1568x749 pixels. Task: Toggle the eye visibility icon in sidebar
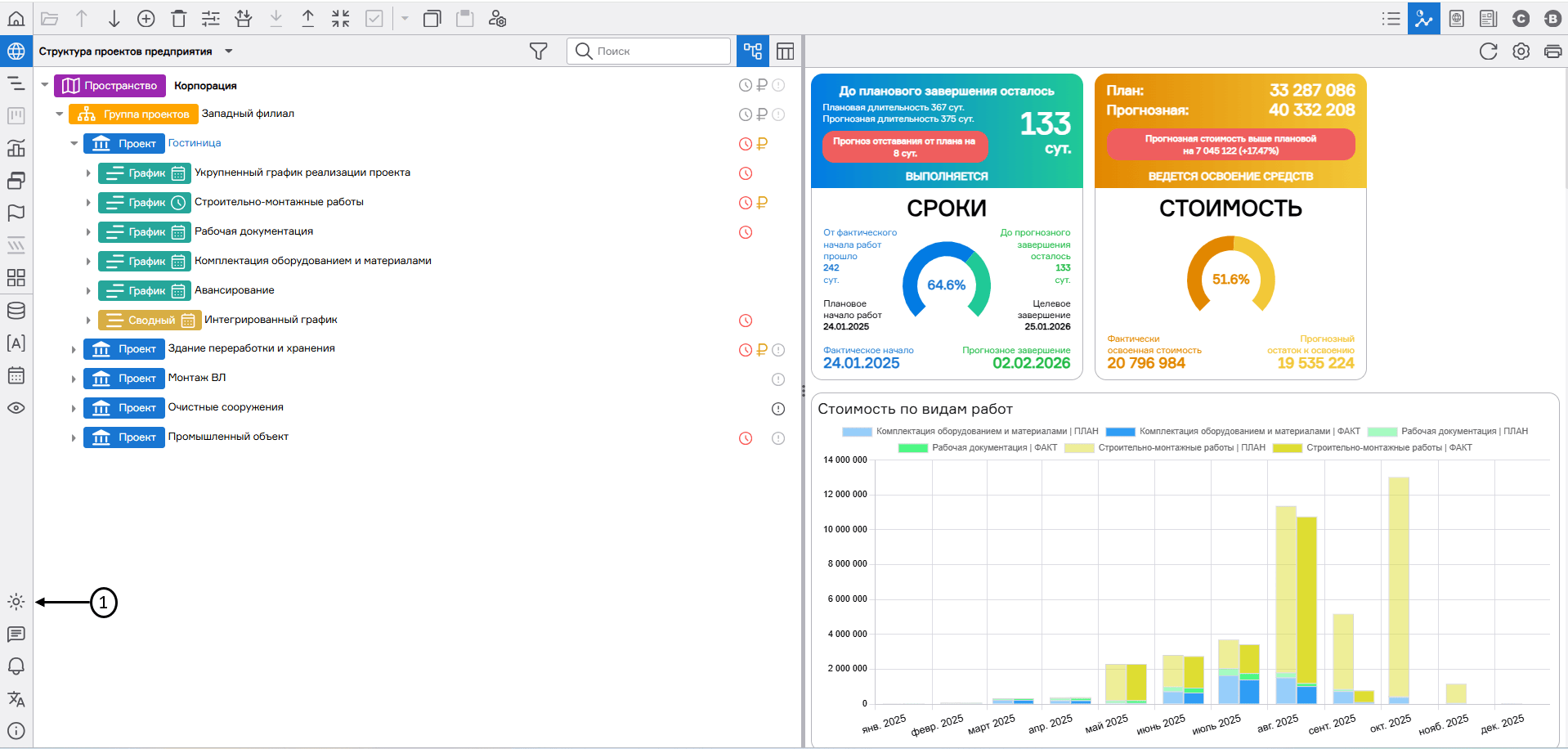point(16,408)
